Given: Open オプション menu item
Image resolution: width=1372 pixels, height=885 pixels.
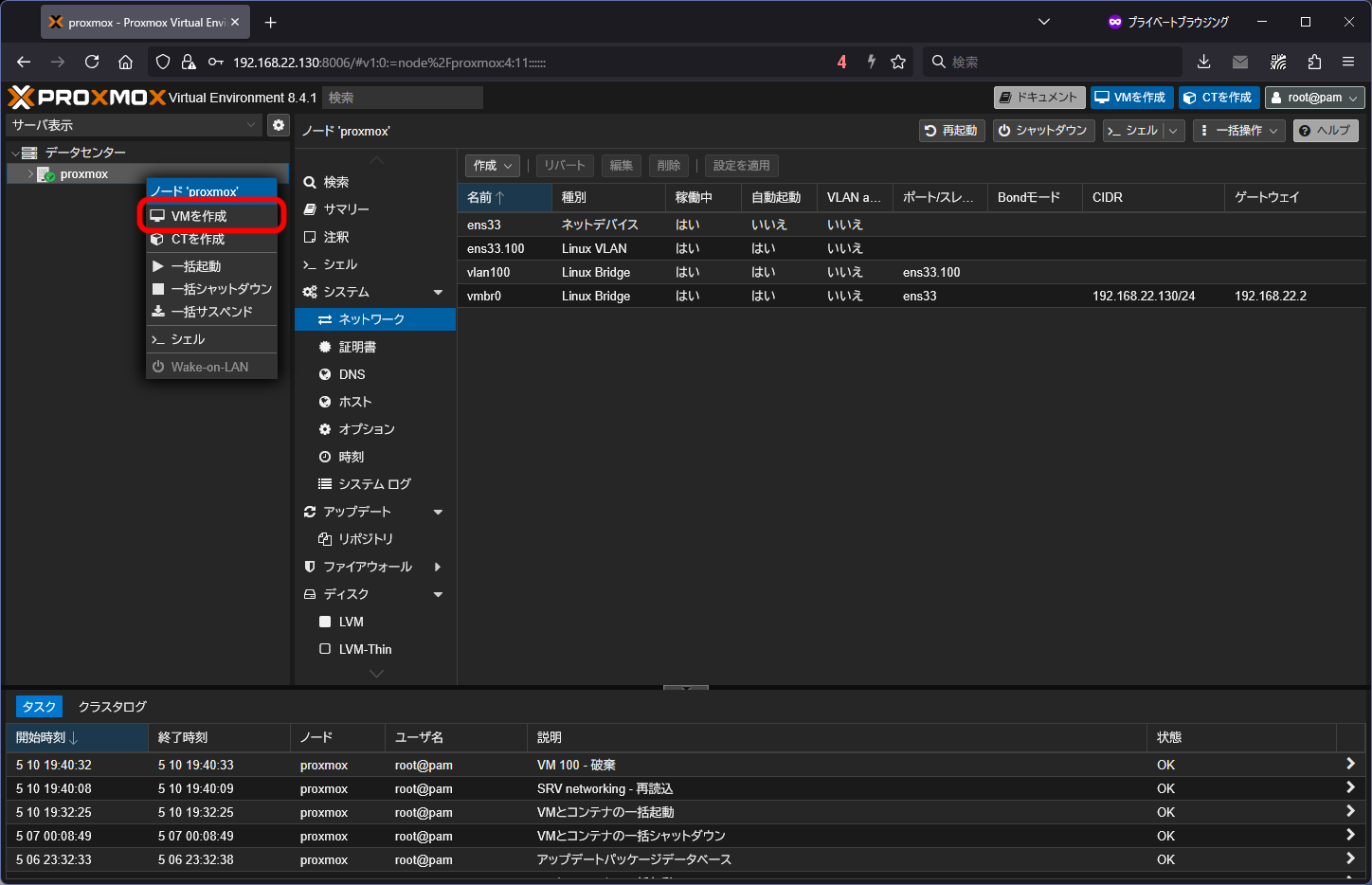Looking at the screenshot, I should (x=375, y=429).
